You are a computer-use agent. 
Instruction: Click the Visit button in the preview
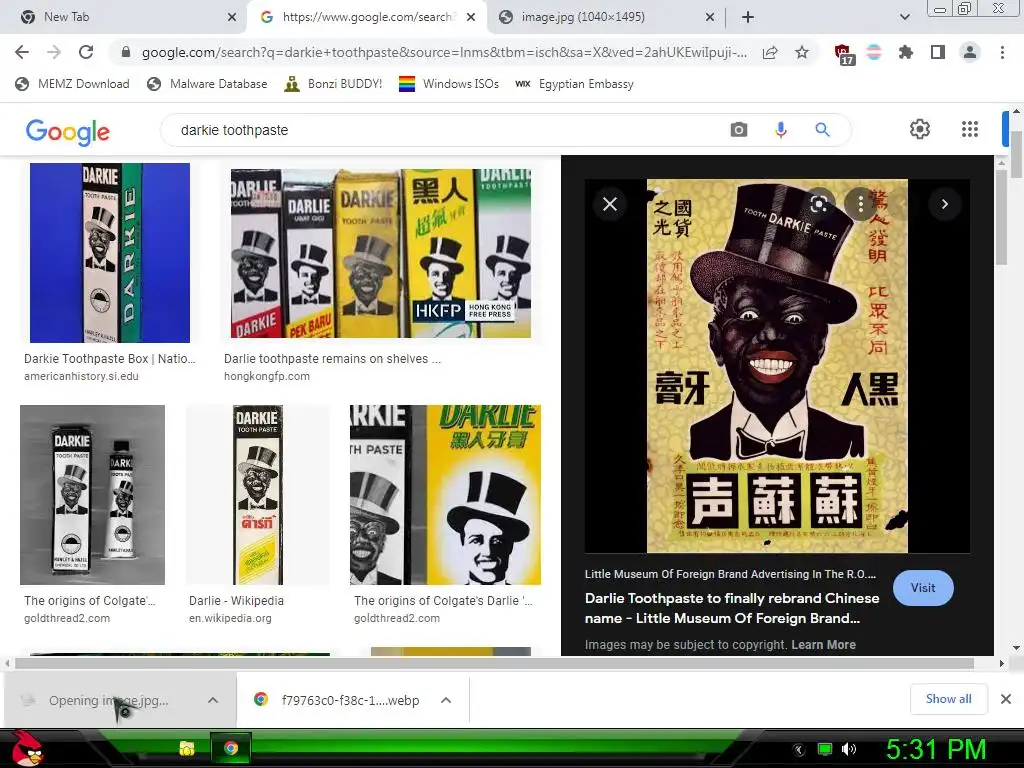(923, 588)
